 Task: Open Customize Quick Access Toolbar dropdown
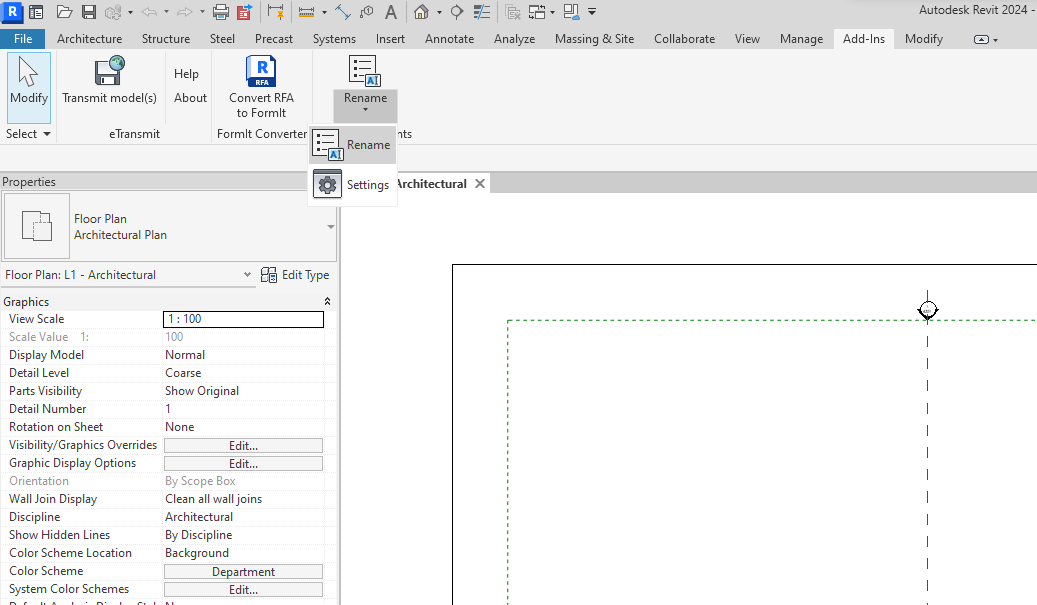[592, 12]
